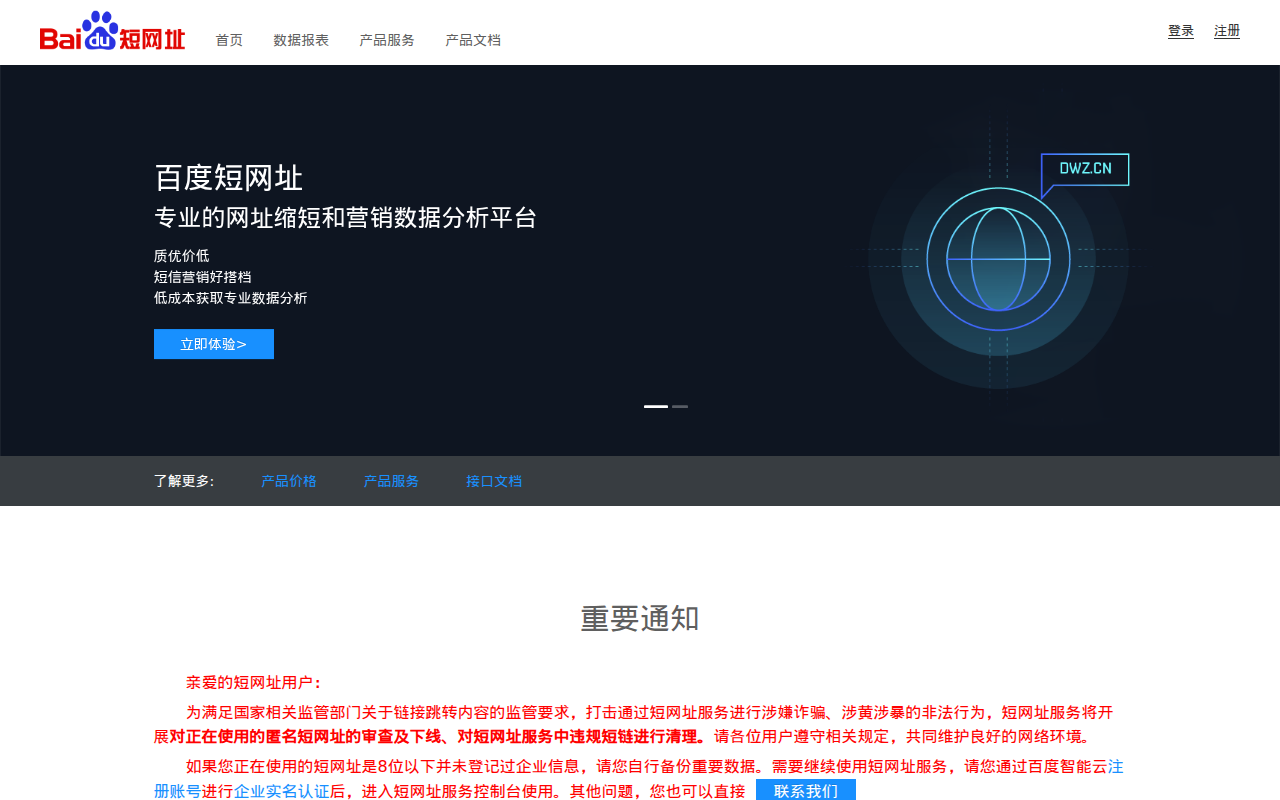Open the 接口文档 link
Screen dimensions: 1280x800
coord(494,481)
